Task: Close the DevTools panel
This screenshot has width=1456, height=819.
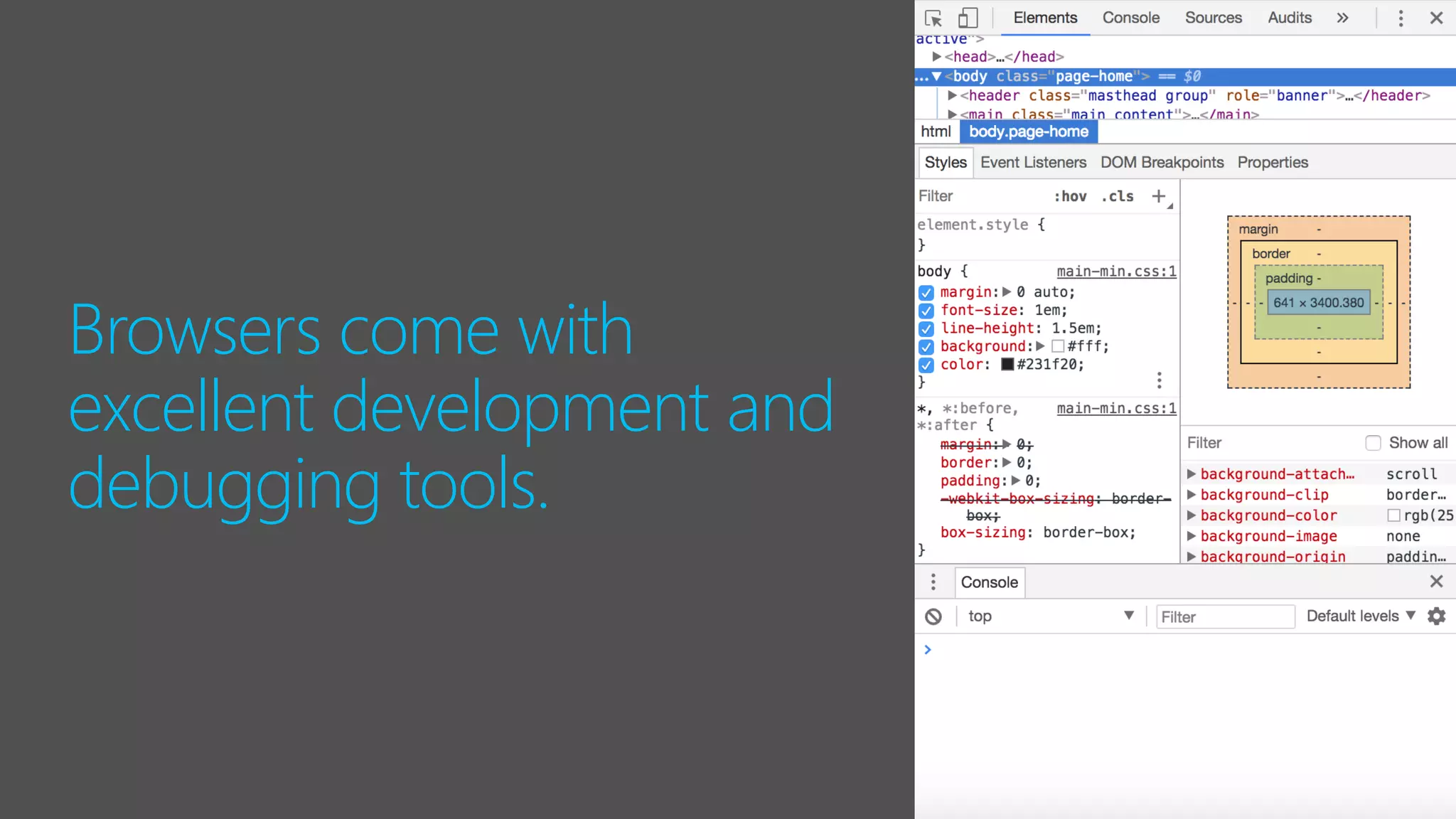Action: click(1436, 18)
